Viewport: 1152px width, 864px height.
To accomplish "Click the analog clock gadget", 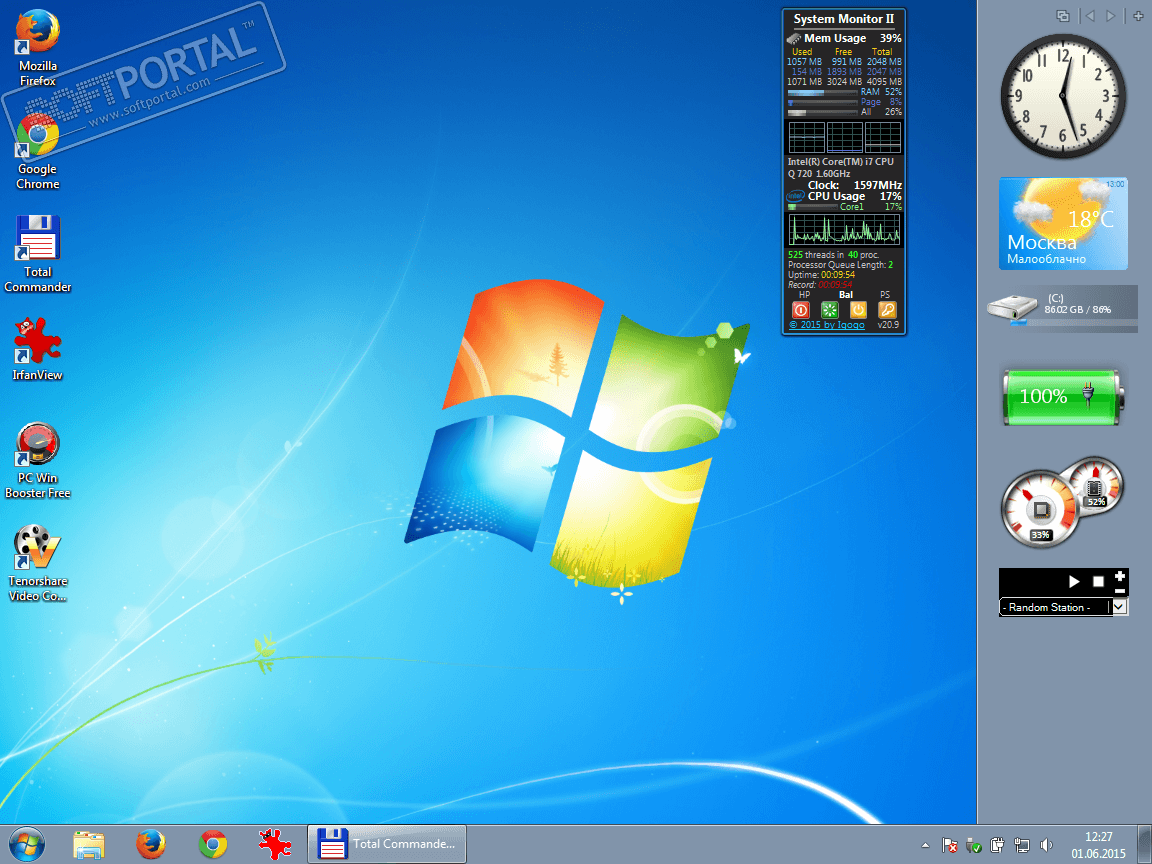I will click(x=1062, y=96).
